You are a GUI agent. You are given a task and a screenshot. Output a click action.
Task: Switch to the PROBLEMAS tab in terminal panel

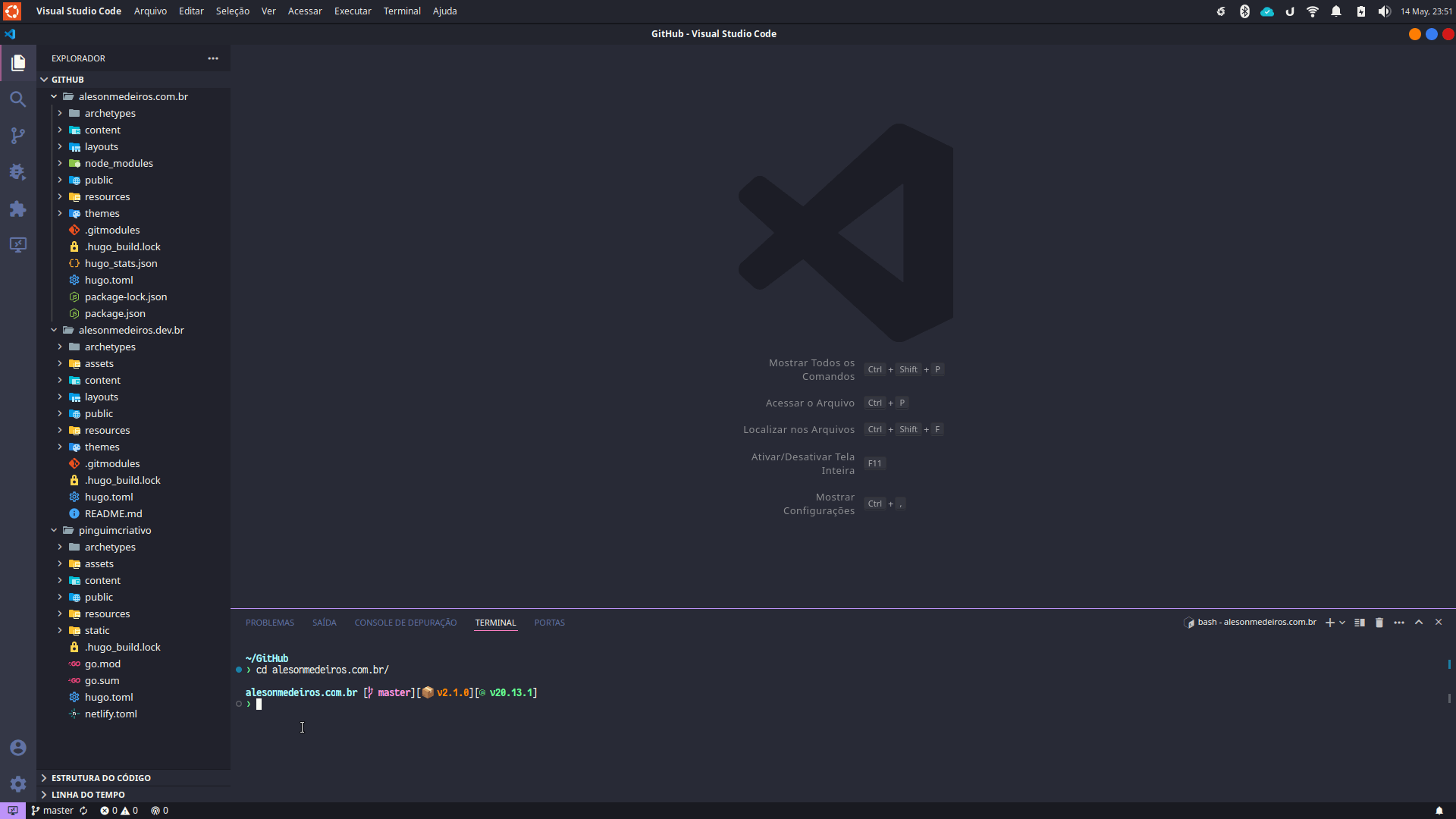tap(269, 622)
